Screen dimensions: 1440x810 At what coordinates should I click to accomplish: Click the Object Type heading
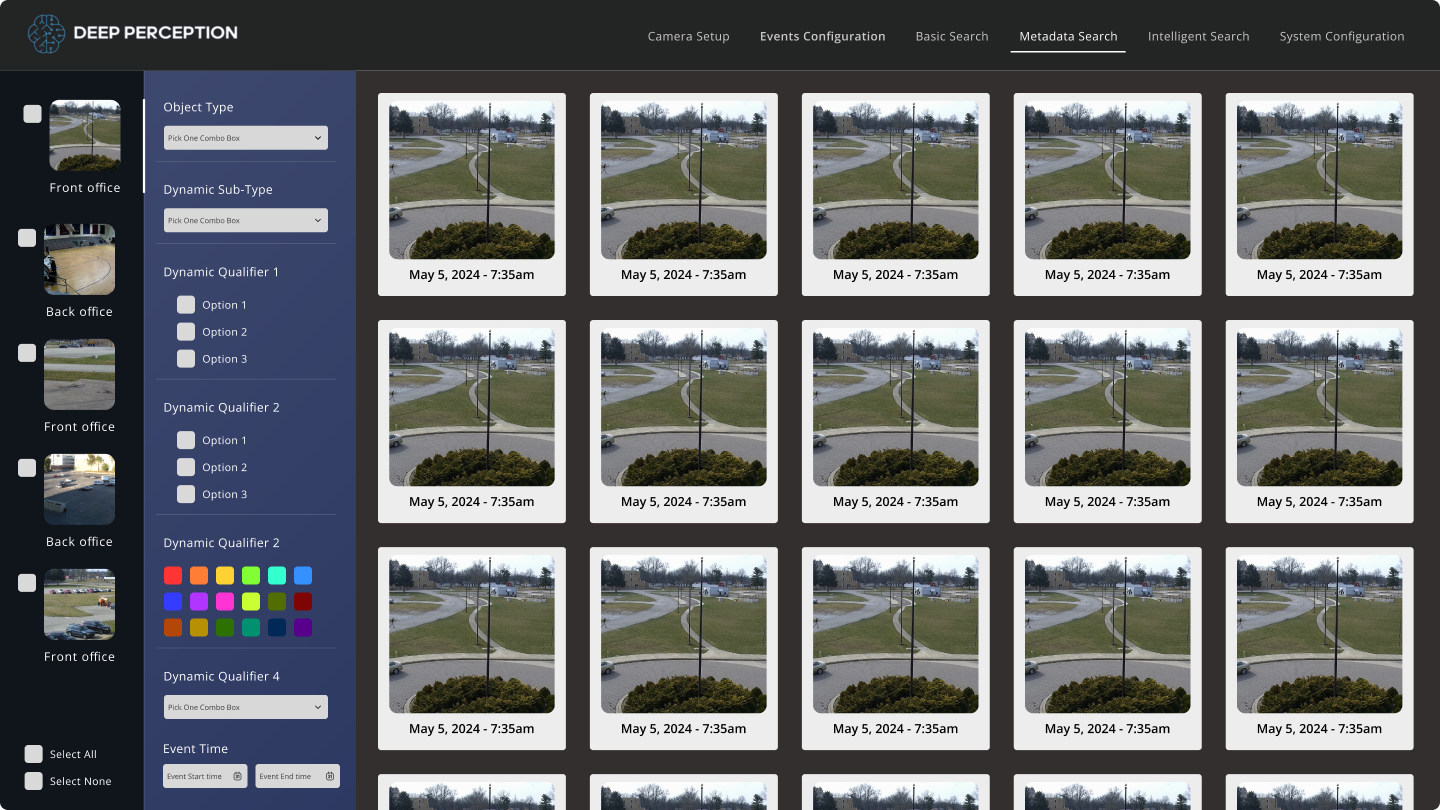point(198,107)
